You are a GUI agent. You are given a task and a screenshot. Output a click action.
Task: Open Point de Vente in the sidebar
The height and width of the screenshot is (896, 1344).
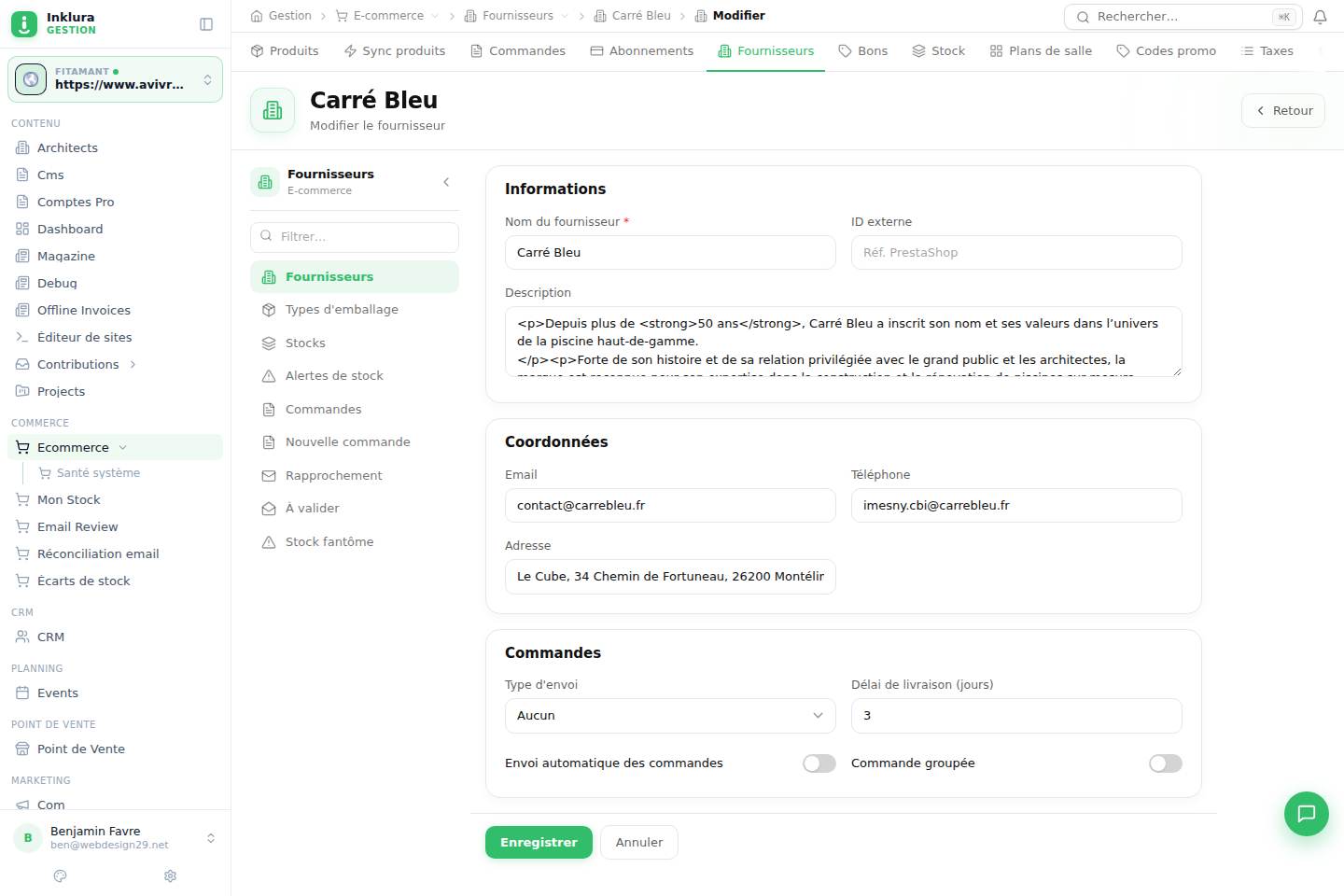click(x=115, y=749)
